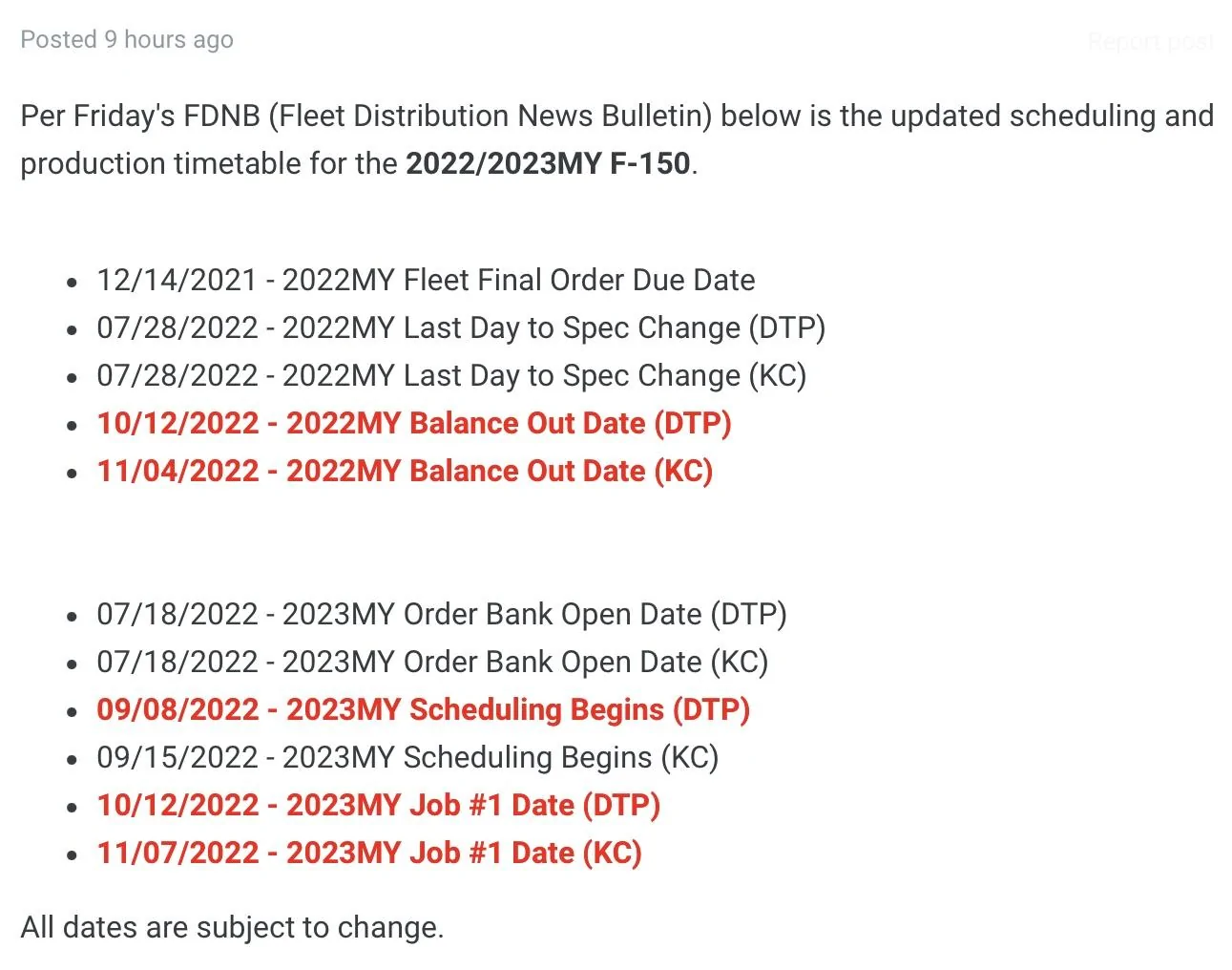Click the bullet before the 09/08/2022 entry
The width and height of the screenshot is (1232, 970).
(73, 711)
